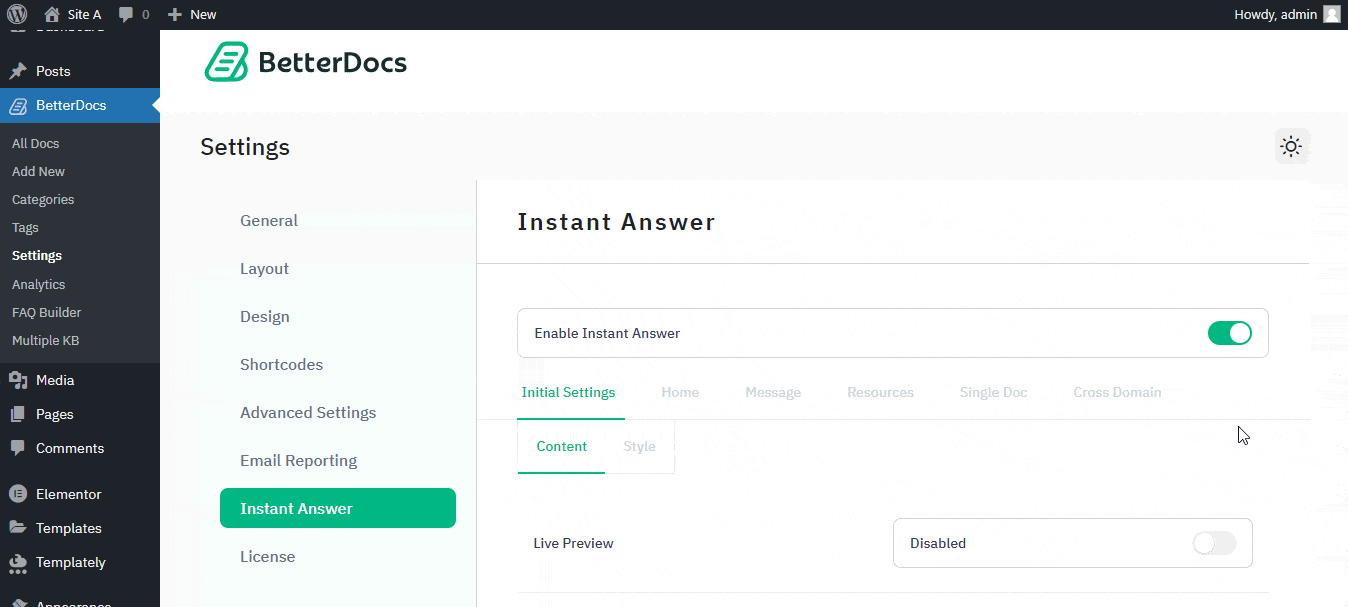Image resolution: width=1348 pixels, height=607 pixels.
Task: Disable the Enable Instant Answer toggle
Action: pyautogui.click(x=1229, y=332)
